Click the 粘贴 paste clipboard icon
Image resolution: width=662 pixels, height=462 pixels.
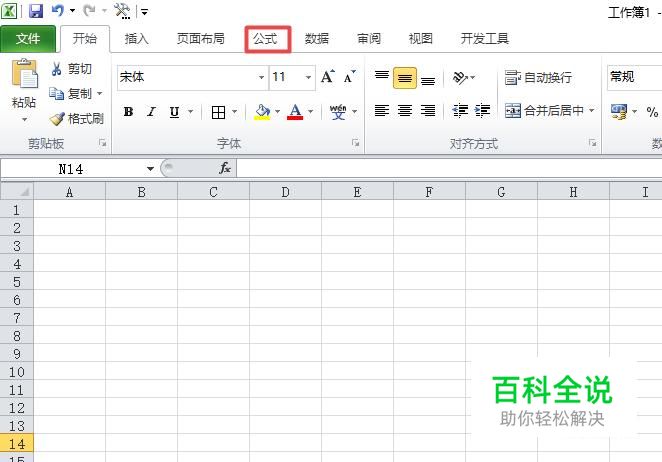[24, 74]
